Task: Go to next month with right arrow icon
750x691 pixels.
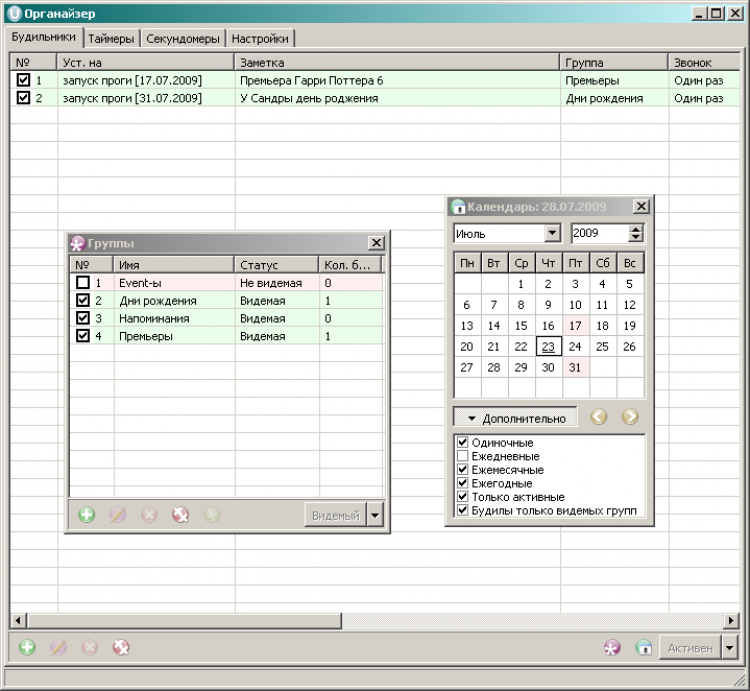Action: point(630,417)
